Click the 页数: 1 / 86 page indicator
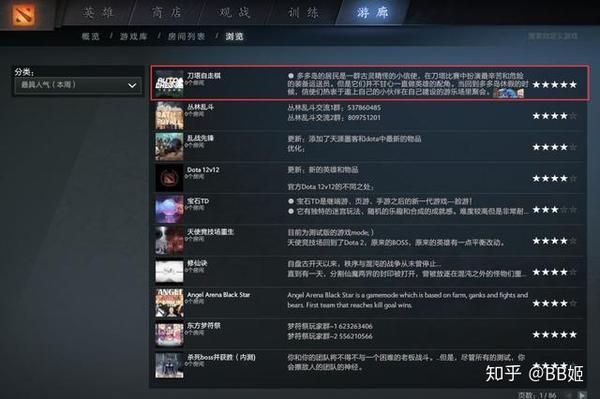This screenshot has width=600, height=399. [537, 395]
